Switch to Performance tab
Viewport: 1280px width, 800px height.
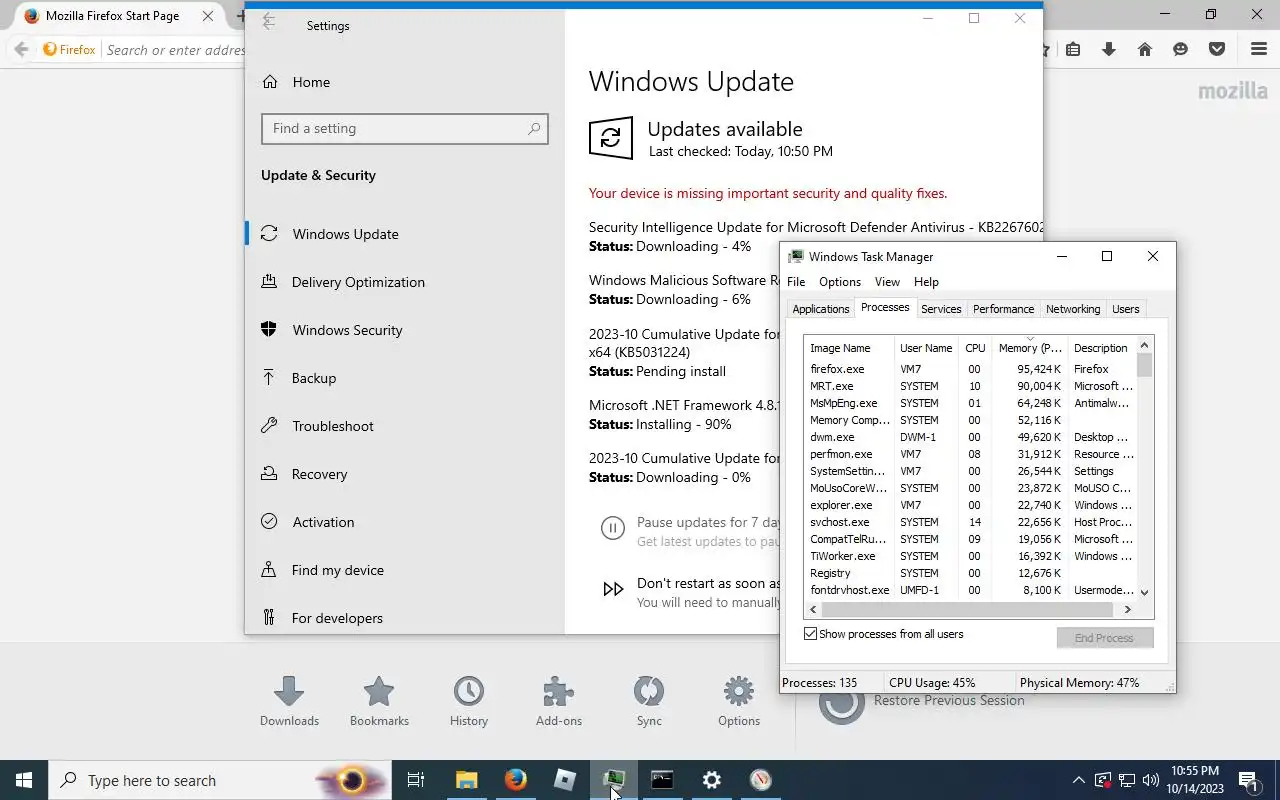[1003, 309]
